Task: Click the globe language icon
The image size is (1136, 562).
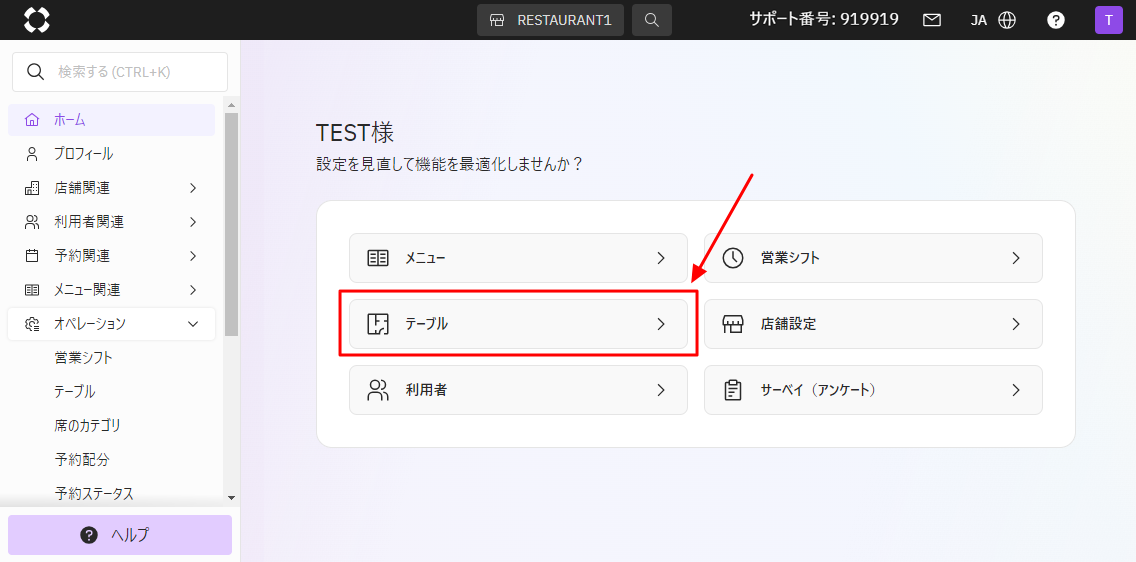Action: (x=1007, y=20)
